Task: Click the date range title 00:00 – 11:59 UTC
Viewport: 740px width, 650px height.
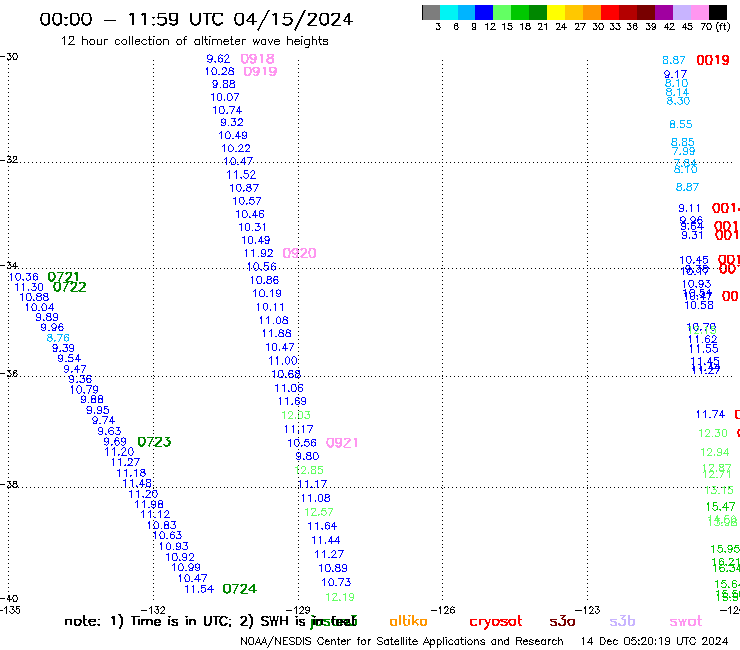Action: click(x=196, y=19)
